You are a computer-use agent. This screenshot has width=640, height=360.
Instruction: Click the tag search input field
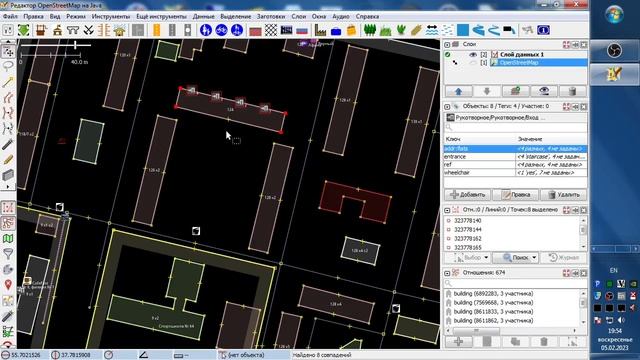pyautogui.click(x=516, y=127)
